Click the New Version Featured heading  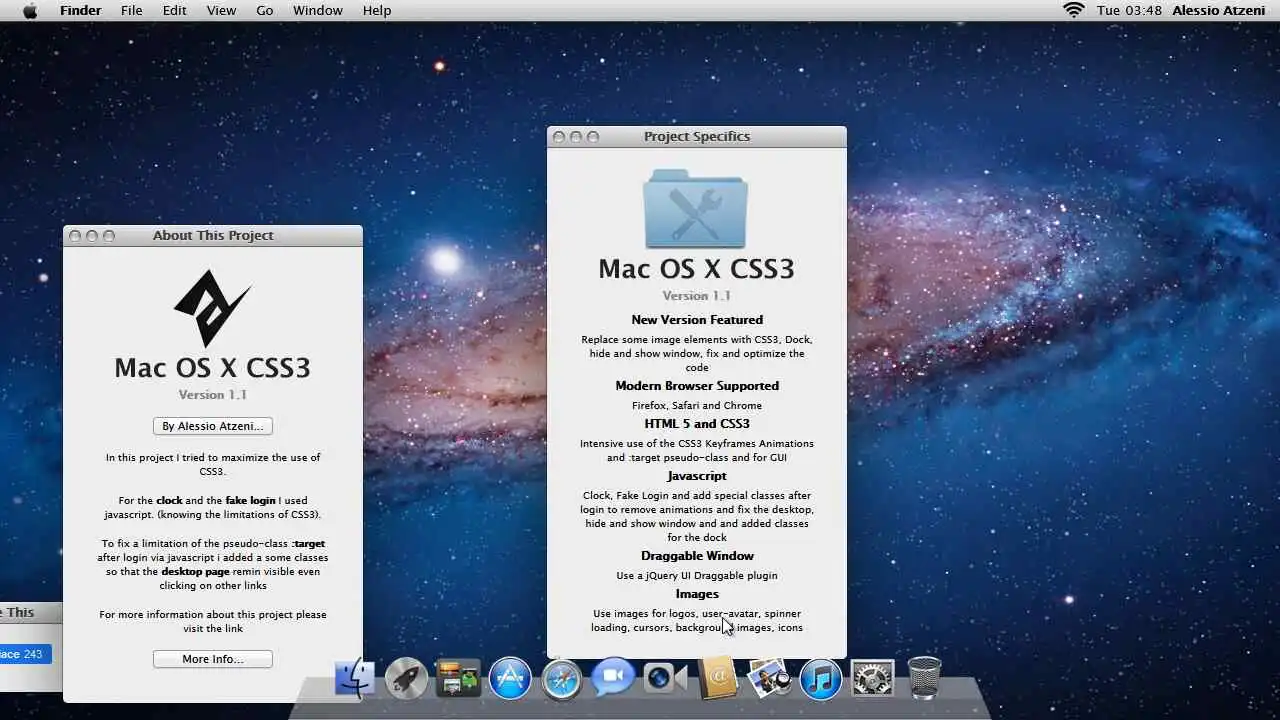pyautogui.click(x=697, y=320)
